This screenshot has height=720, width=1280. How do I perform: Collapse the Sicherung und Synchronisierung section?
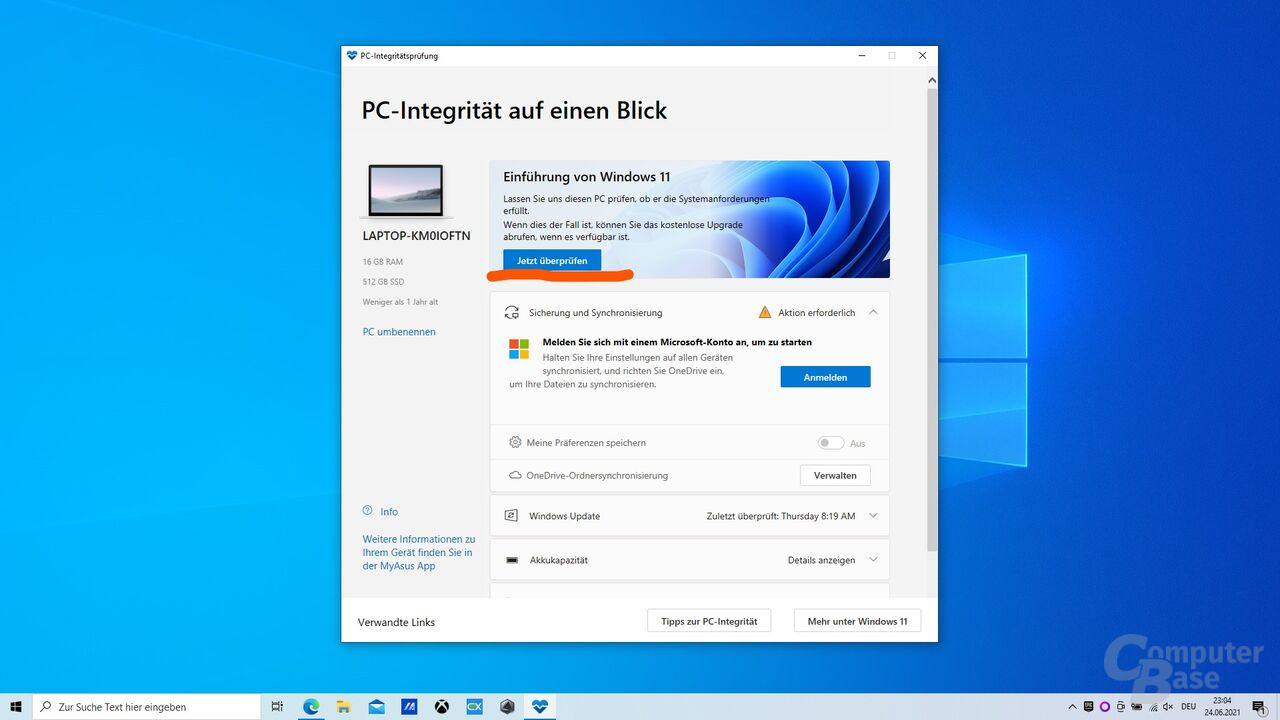click(872, 312)
